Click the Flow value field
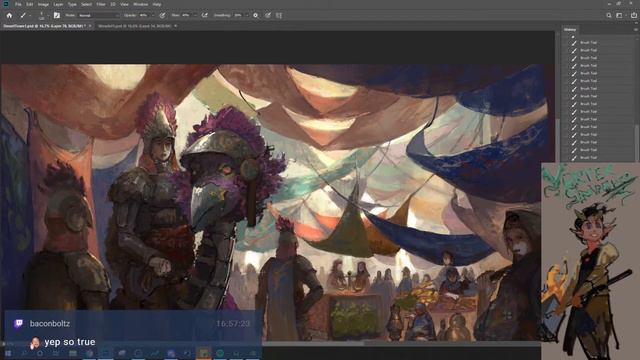640x360 pixels. (186, 16)
